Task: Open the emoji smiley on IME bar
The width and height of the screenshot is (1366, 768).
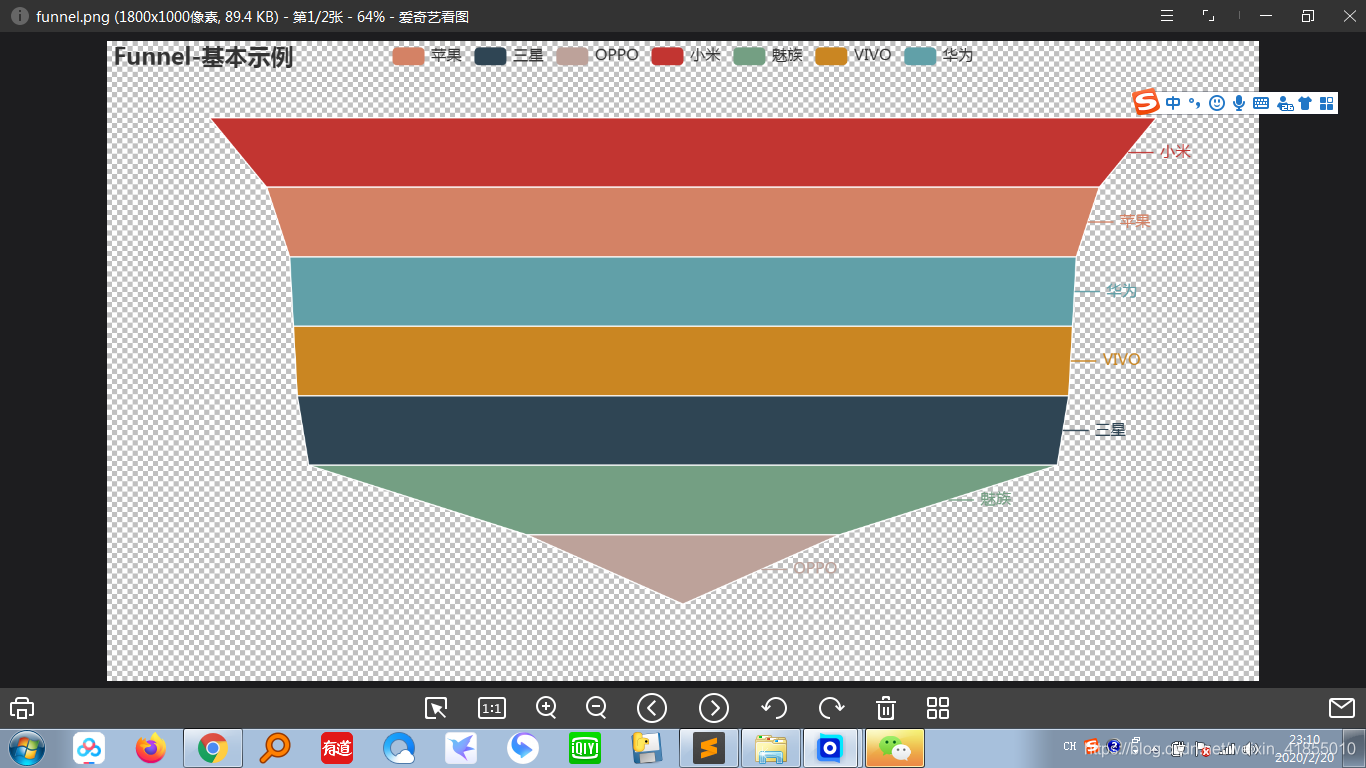Action: pos(1217,103)
